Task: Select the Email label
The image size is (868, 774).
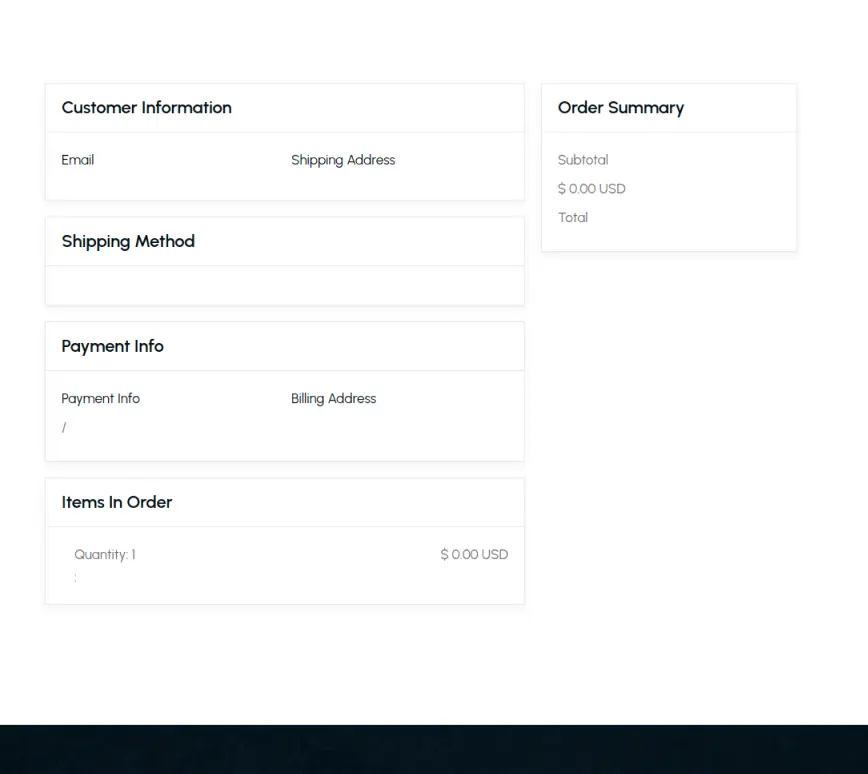Action: click(x=77, y=160)
